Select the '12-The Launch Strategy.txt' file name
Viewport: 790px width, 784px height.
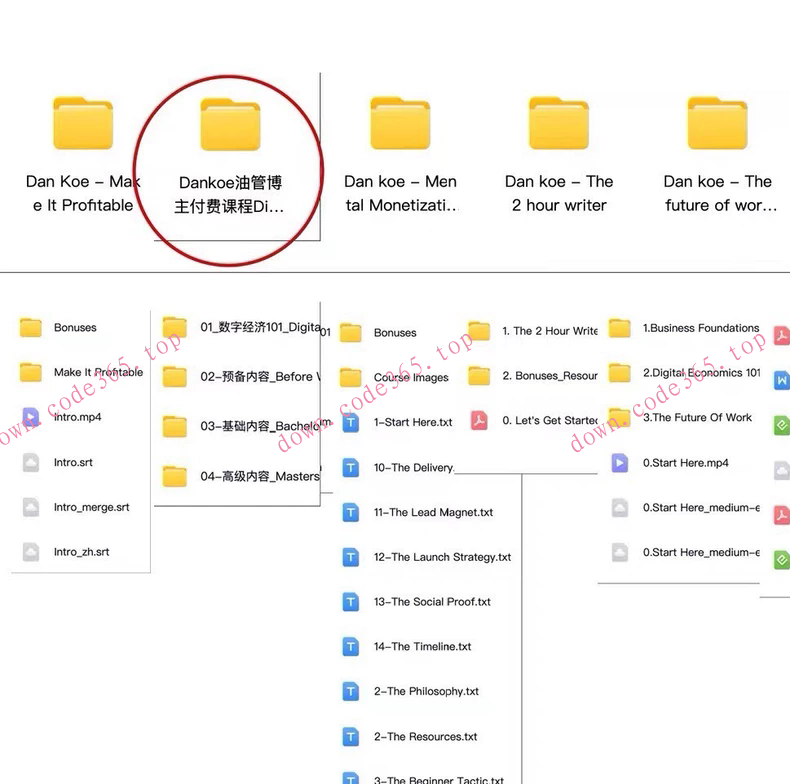point(442,557)
